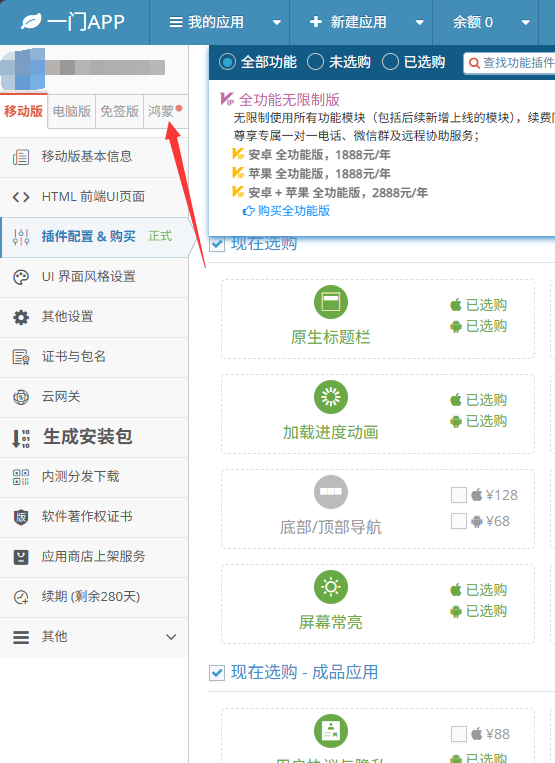The image size is (555, 763).
Task: Check the Apple ¥128 box for 底部/顶部导航
Action: coord(459,495)
